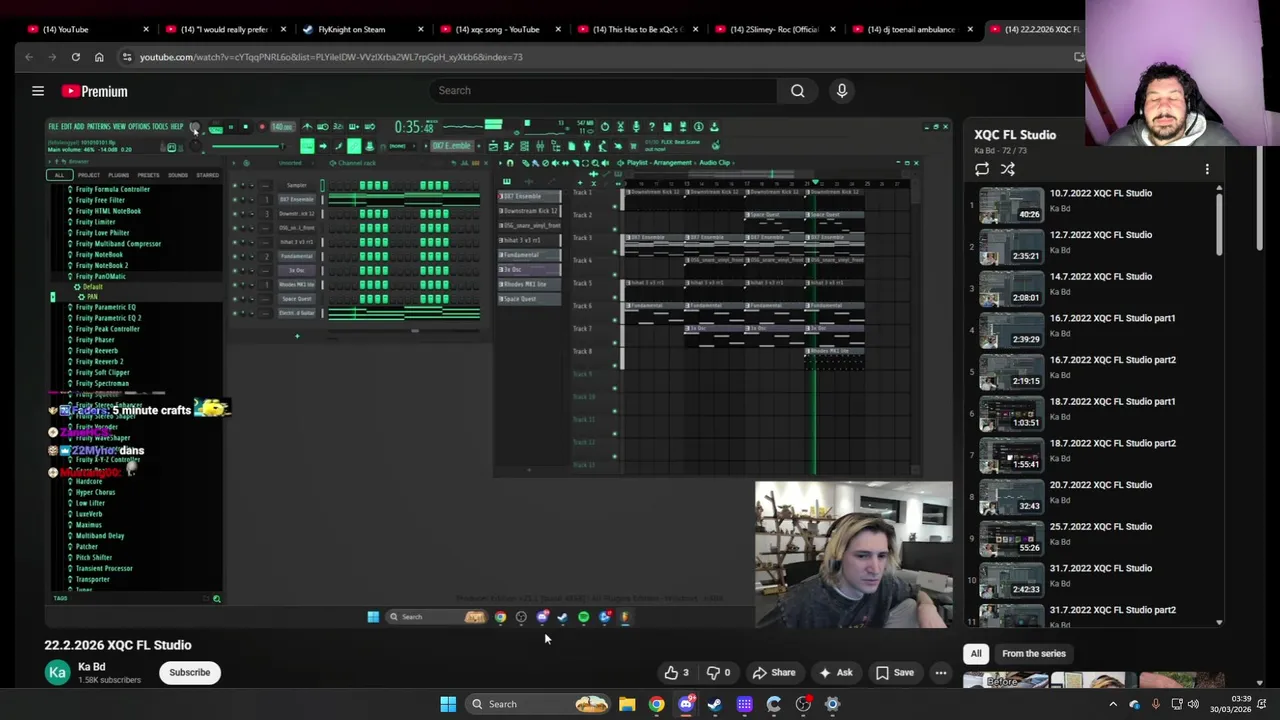Close the first (14) YouTube tab
This screenshot has height=720, width=1280.
146,29
